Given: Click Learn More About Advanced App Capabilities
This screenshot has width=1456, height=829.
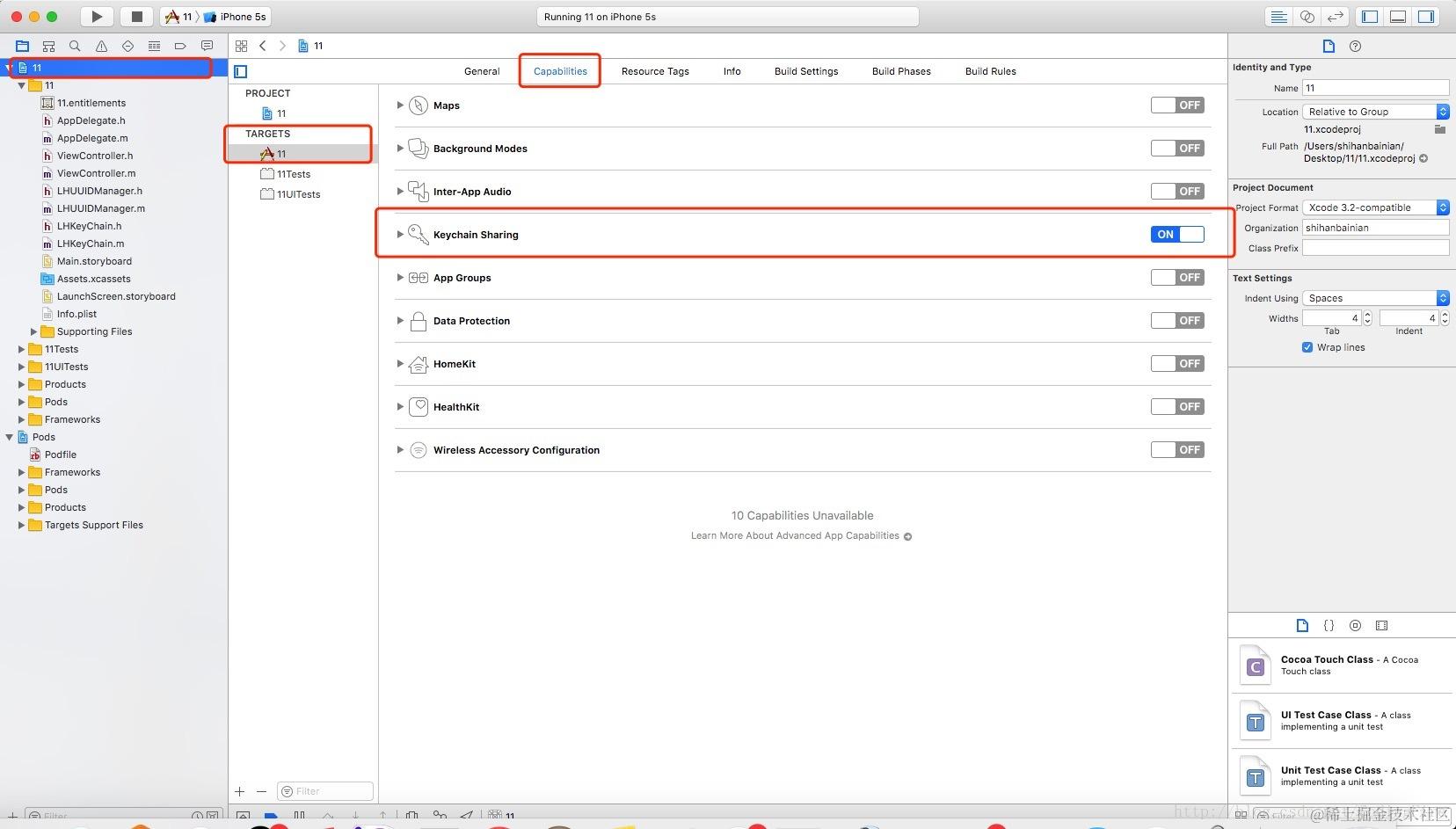Looking at the screenshot, I should pyautogui.click(x=800, y=535).
